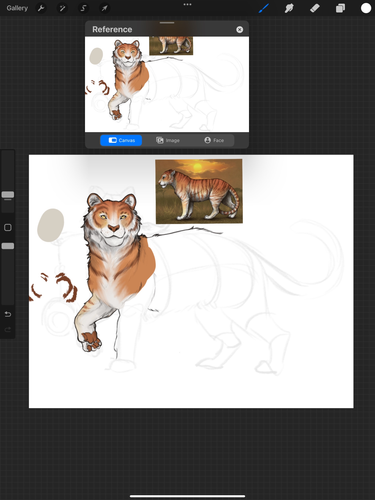Tap the square modify button on sidebar

(8, 227)
